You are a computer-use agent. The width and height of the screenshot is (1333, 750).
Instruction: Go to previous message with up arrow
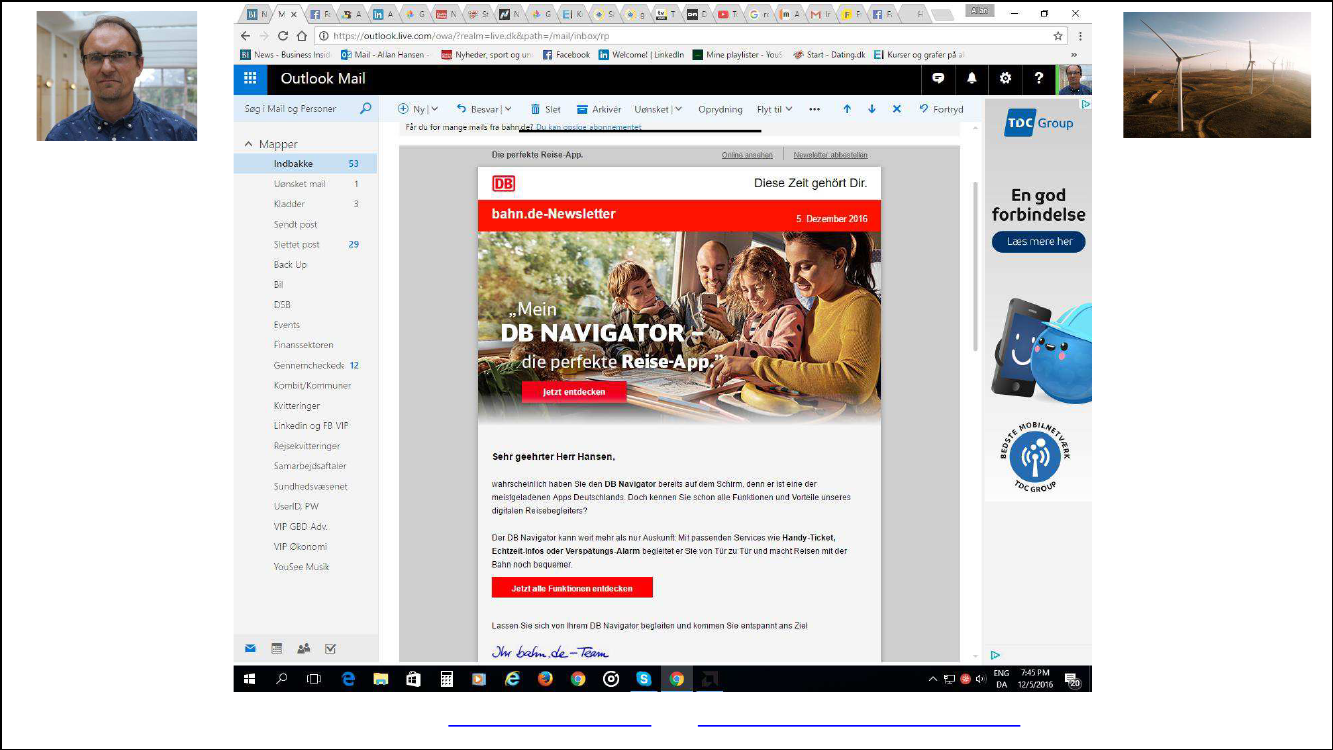(x=846, y=109)
